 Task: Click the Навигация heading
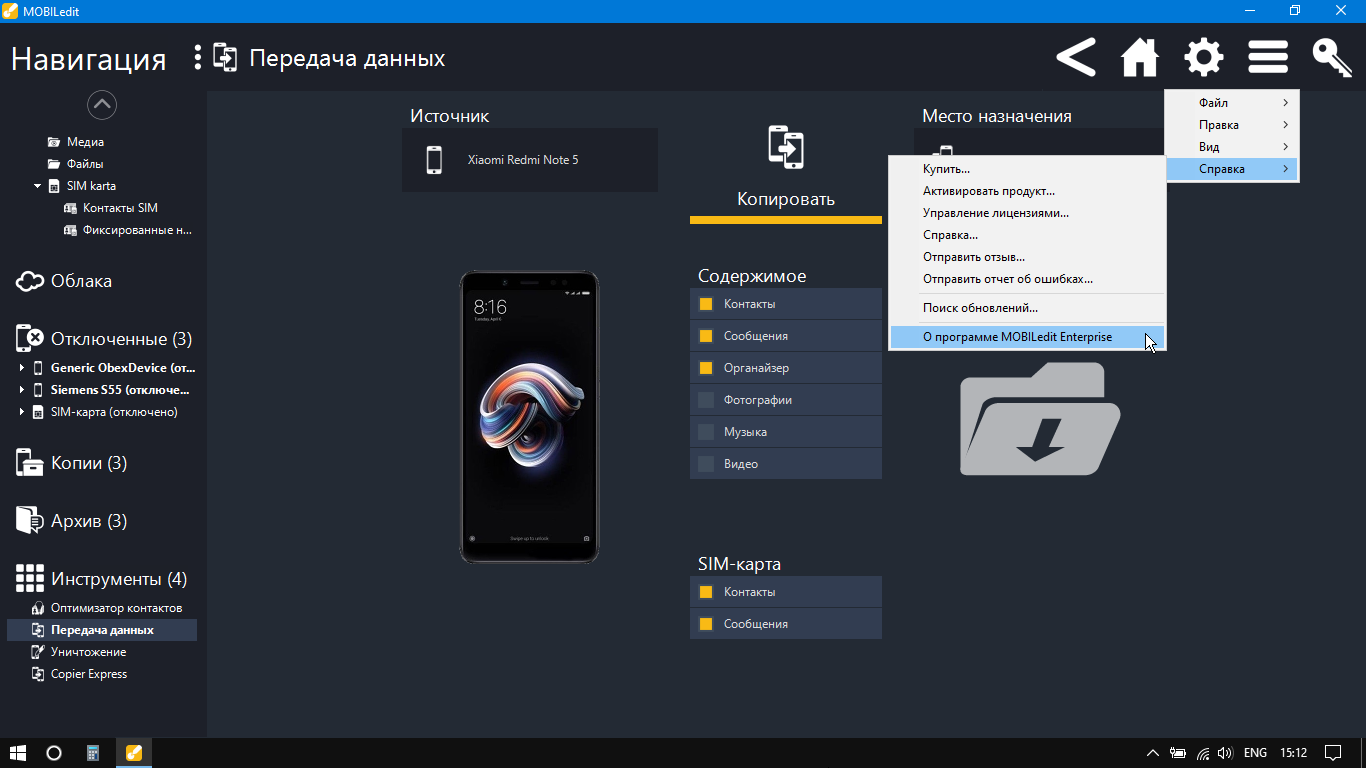pyautogui.click(x=88, y=59)
